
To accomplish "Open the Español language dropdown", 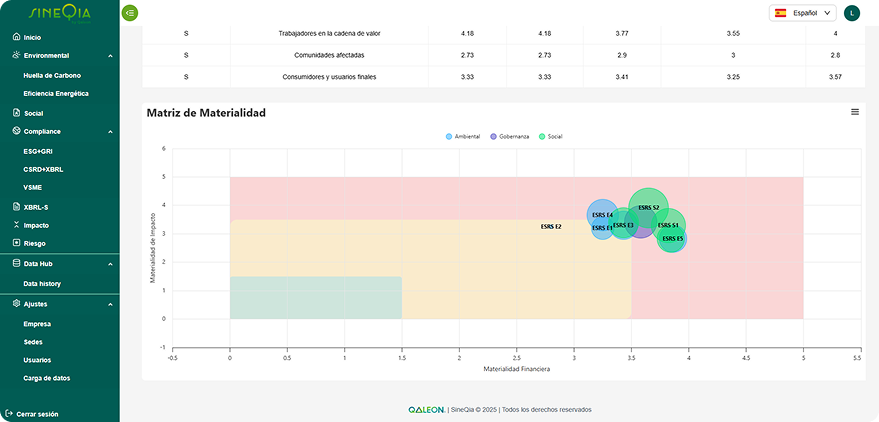I will pyautogui.click(x=802, y=13).
